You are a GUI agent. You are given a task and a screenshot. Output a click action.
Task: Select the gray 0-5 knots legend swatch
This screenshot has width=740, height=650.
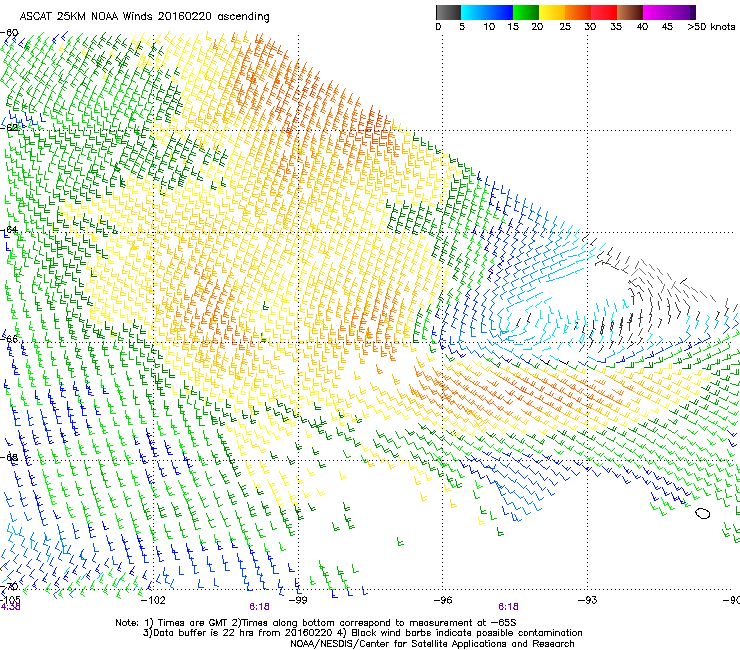point(448,12)
